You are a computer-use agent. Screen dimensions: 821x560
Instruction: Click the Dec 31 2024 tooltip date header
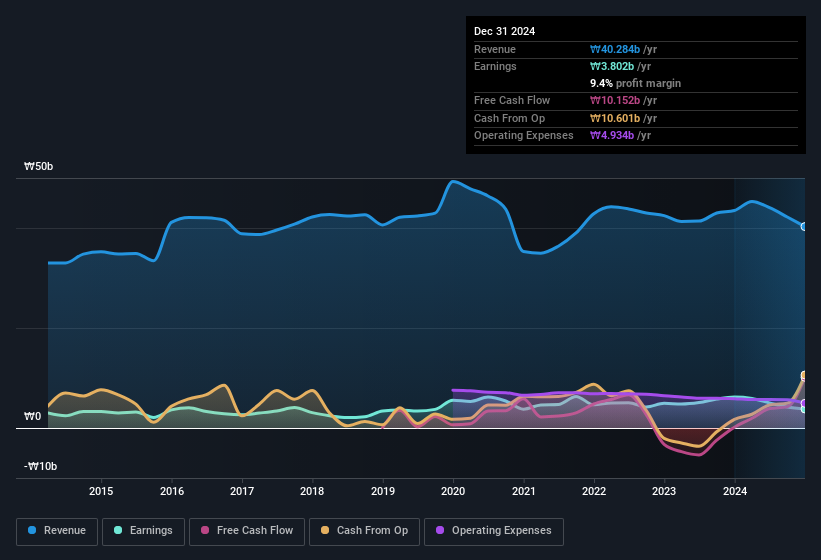coord(504,31)
